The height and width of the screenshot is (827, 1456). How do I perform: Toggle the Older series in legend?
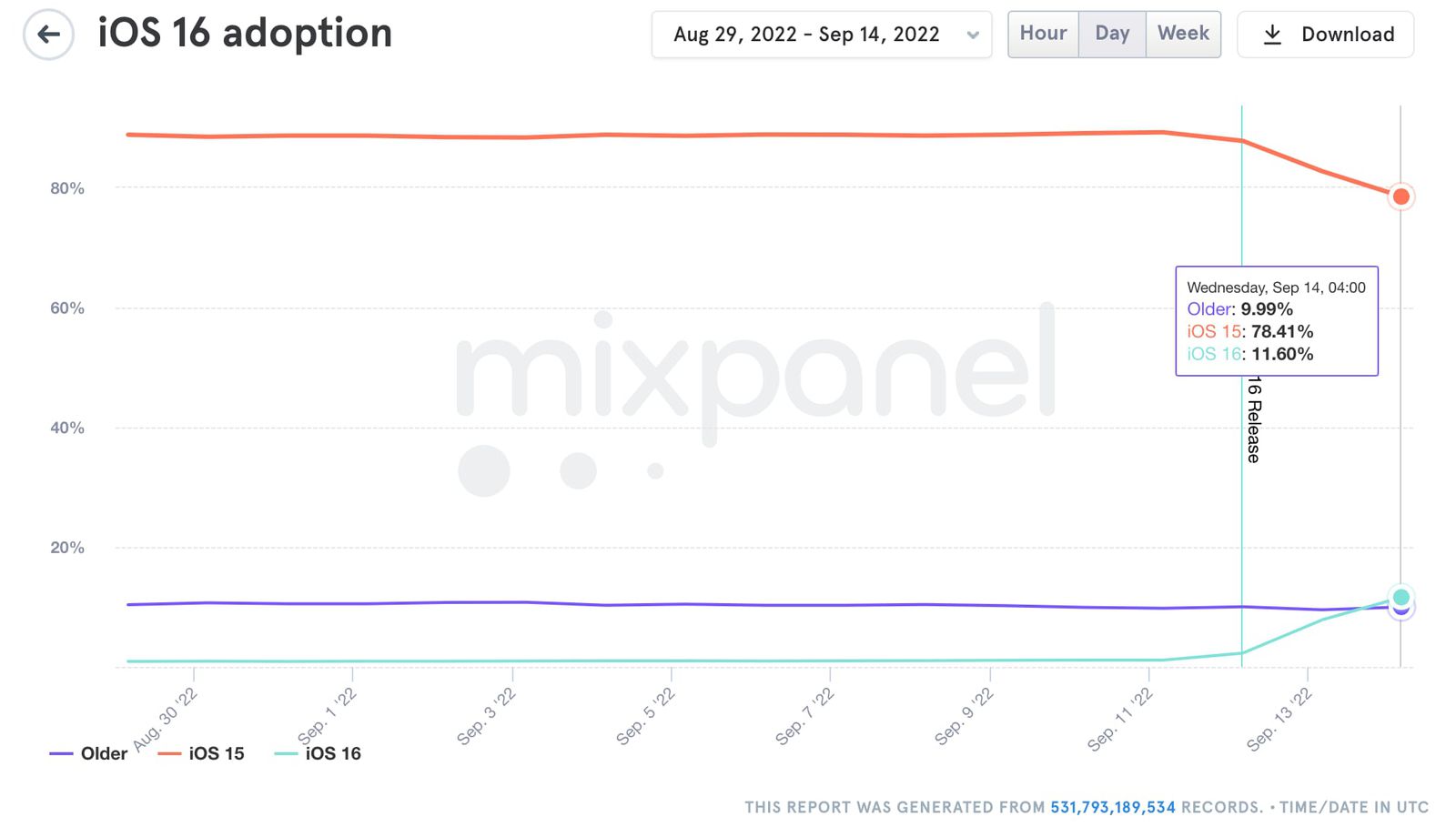point(88,753)
